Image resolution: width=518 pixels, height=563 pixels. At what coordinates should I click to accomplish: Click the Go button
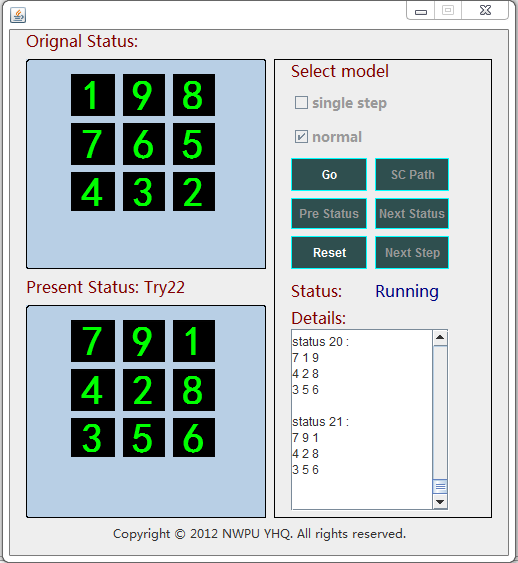pos(329,175)
